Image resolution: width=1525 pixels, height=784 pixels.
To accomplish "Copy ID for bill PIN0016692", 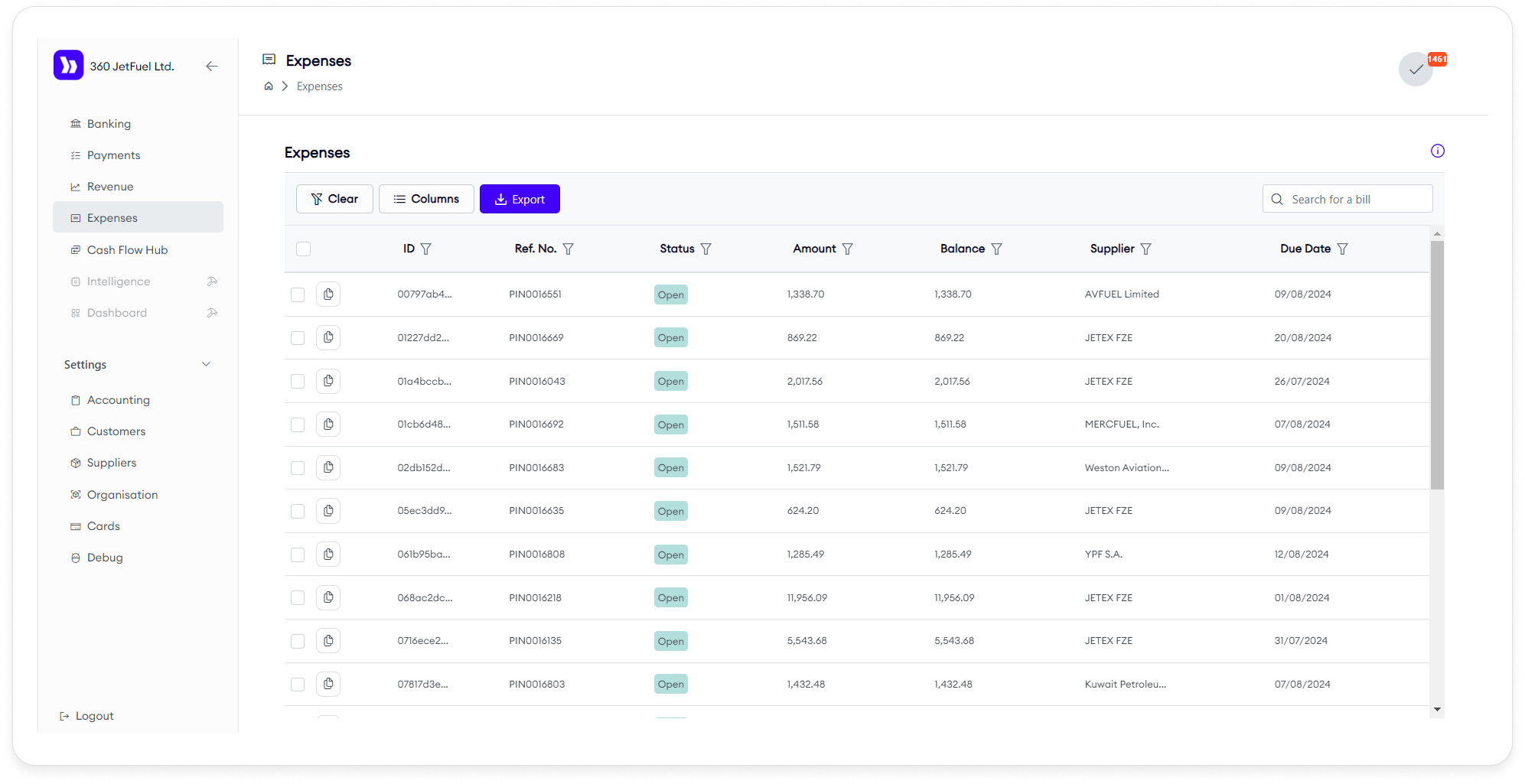I will tap(328, 425).
